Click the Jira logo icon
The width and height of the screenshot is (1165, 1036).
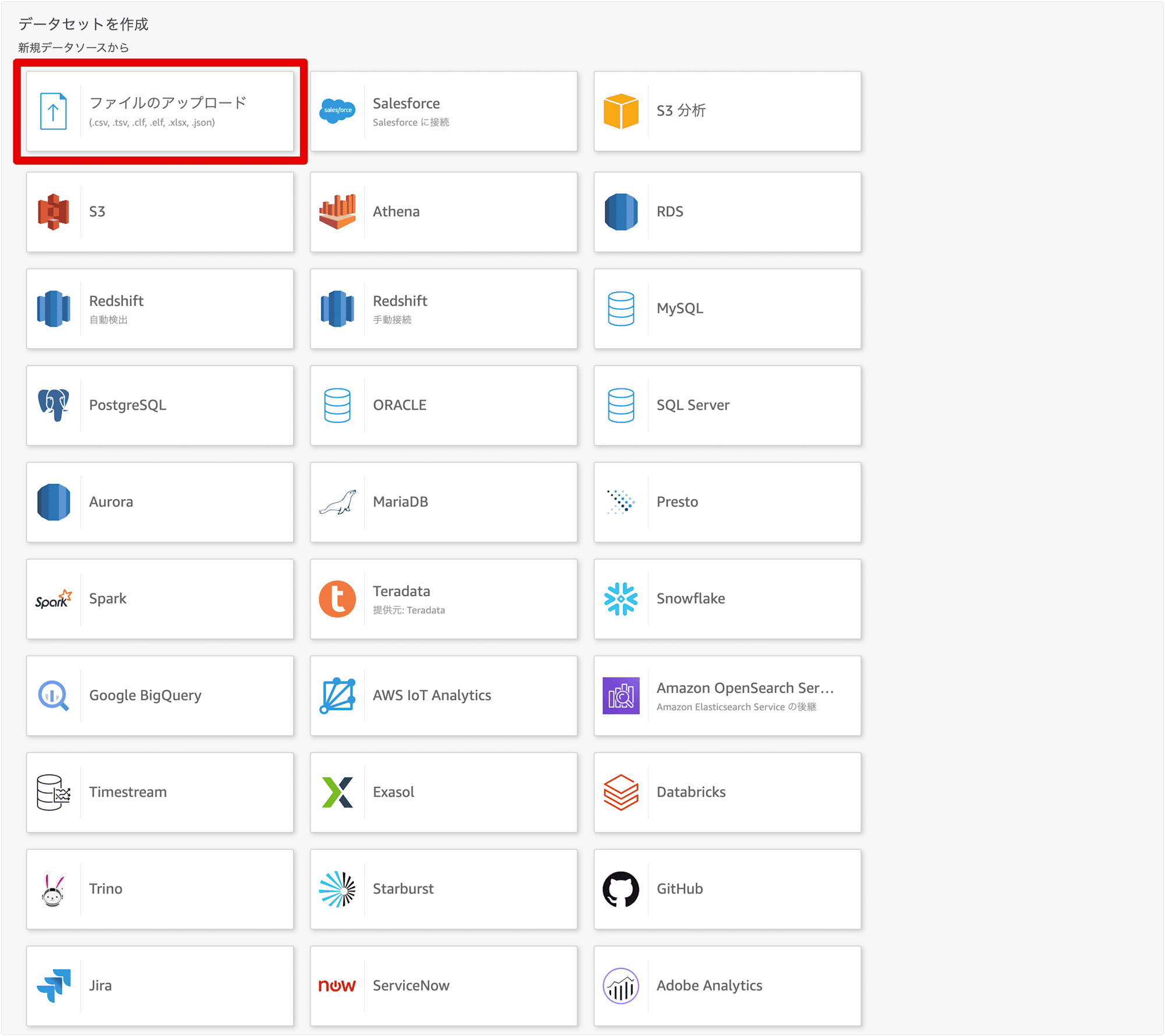click(x=53, y=986)
